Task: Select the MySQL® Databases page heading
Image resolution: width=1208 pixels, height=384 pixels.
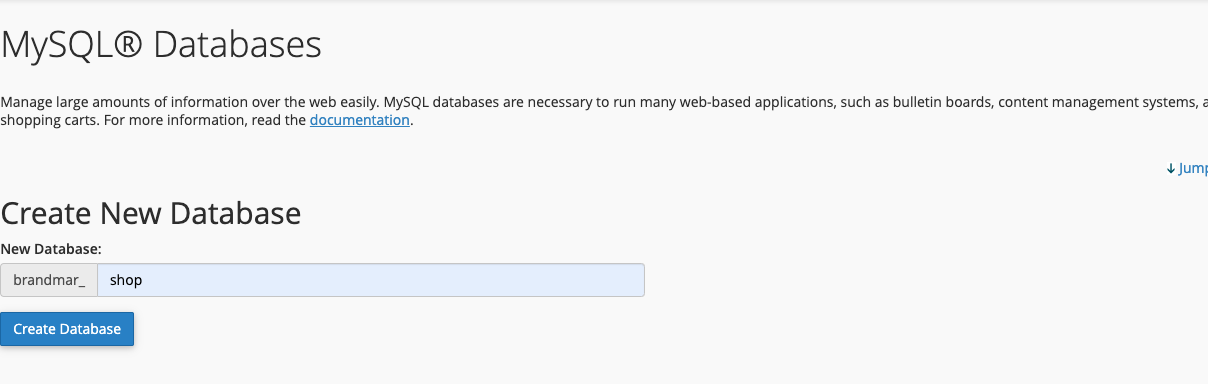Action: click(161, 45)
